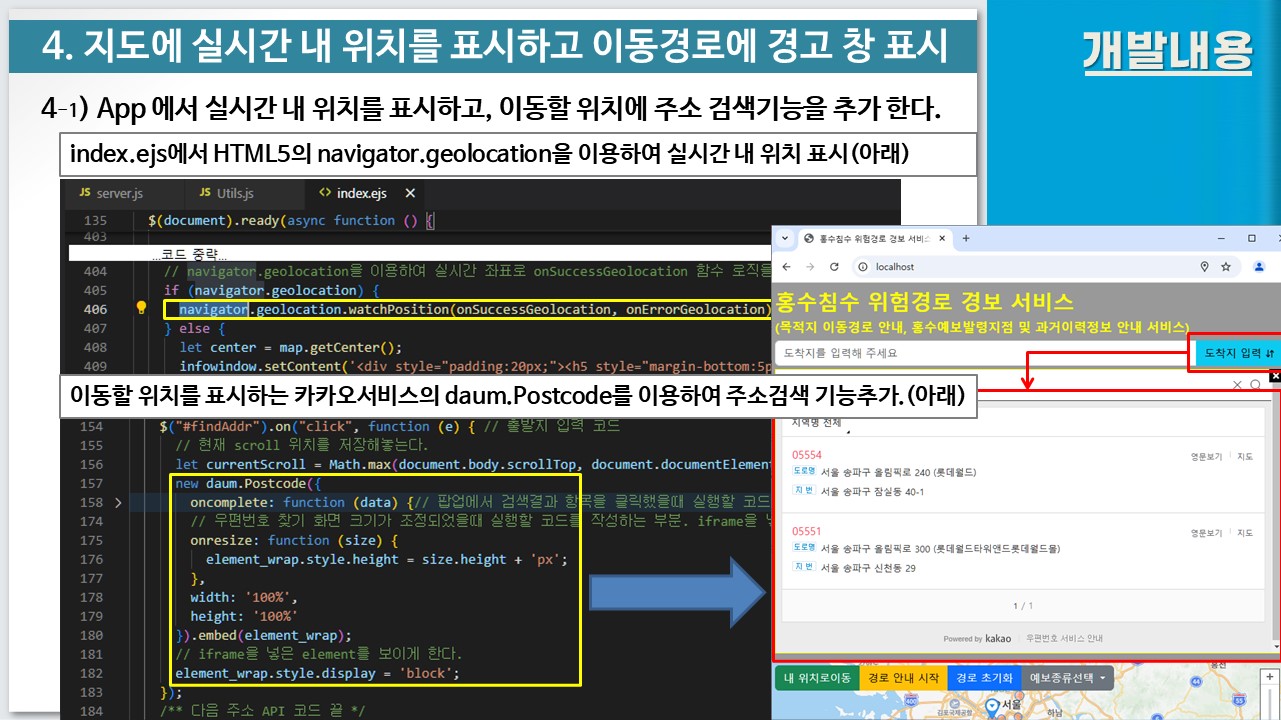Open a new browser tab with plus
The image size is (1281, 720).
click(x=966, y=239)
